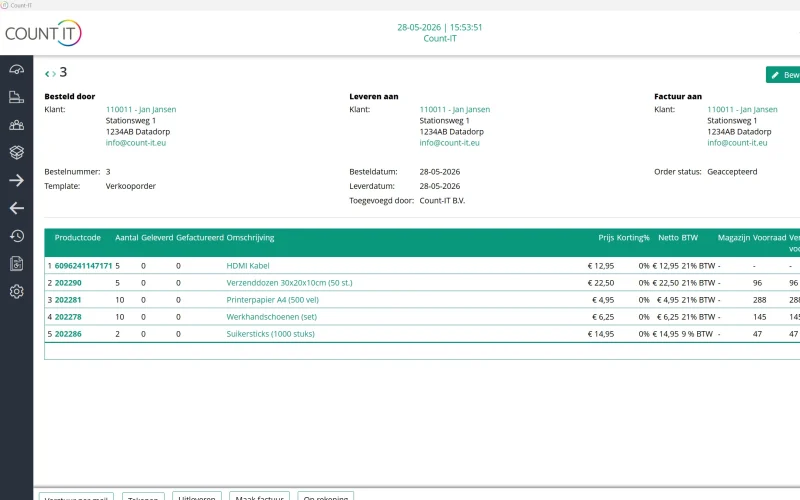
Task: Click the green edit button with pencil
Action: point(783,75)
